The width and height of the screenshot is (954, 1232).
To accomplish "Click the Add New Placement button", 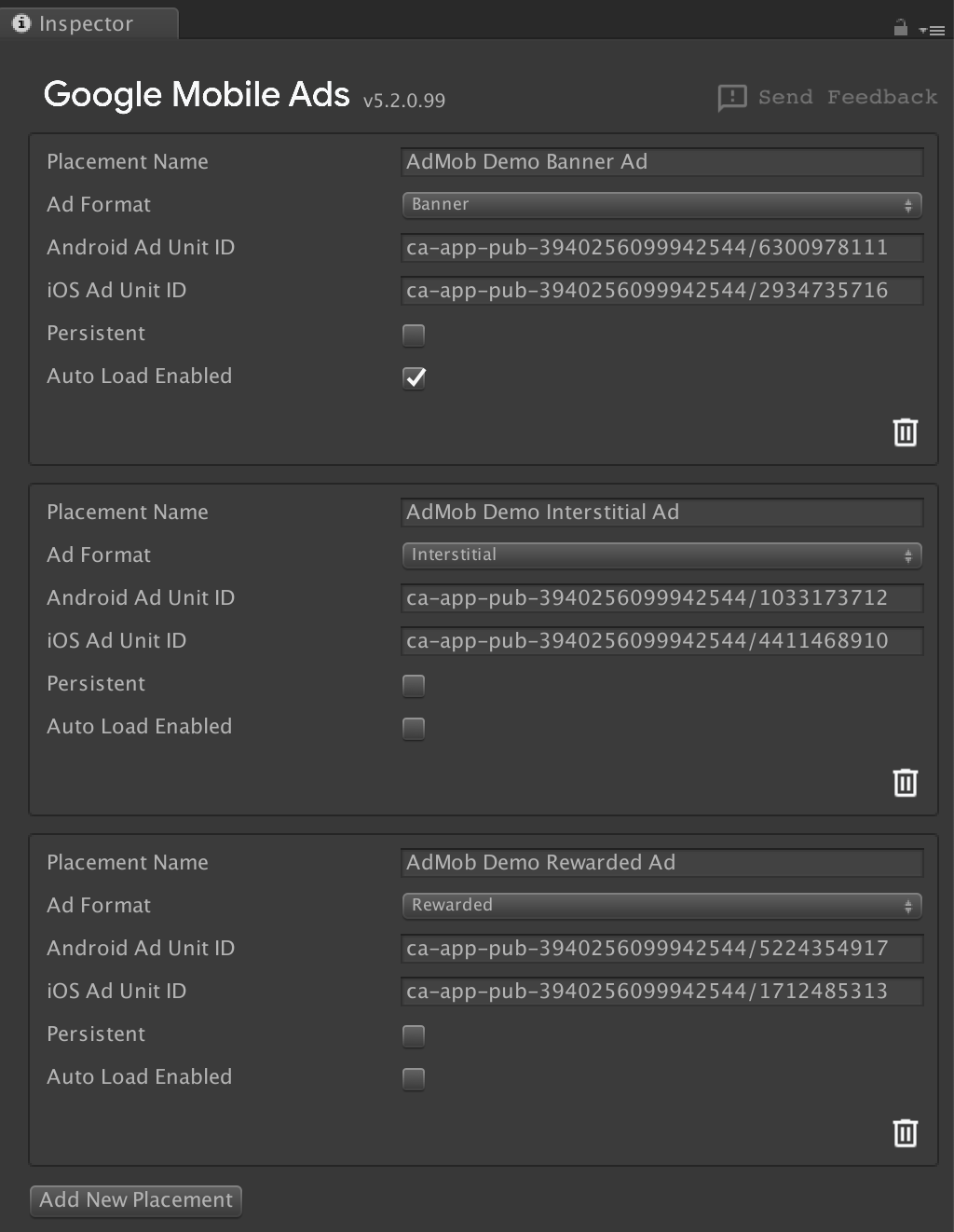I will click(x=136, y=1200).
